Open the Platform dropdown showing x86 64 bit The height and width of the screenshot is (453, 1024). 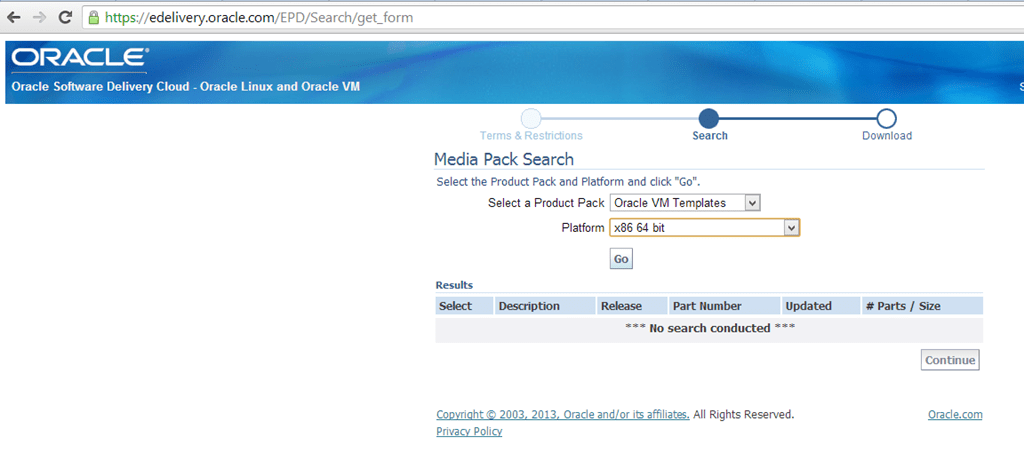pyautogui.click(x=705, y=228)
